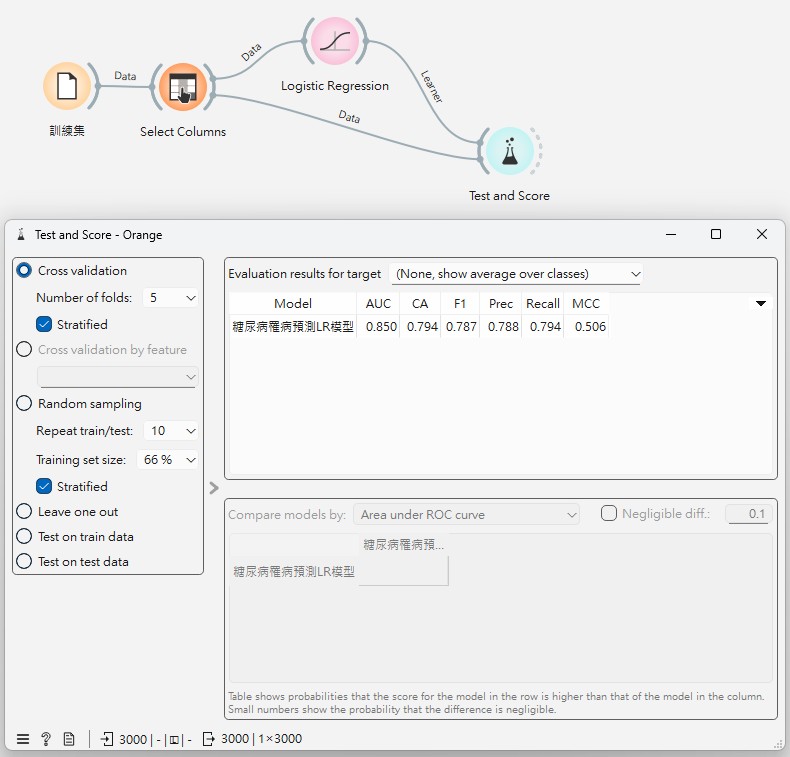Click the 訓練集 file widget node
The height and width of the screenshot is (757, 790).
tap(67, 87)
